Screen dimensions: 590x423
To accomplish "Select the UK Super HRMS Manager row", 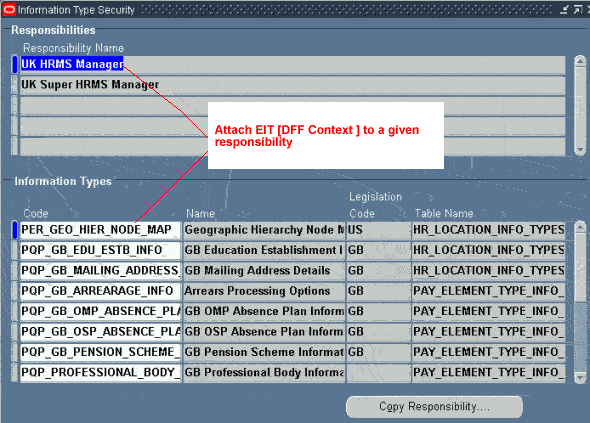I will pos(292,85).
